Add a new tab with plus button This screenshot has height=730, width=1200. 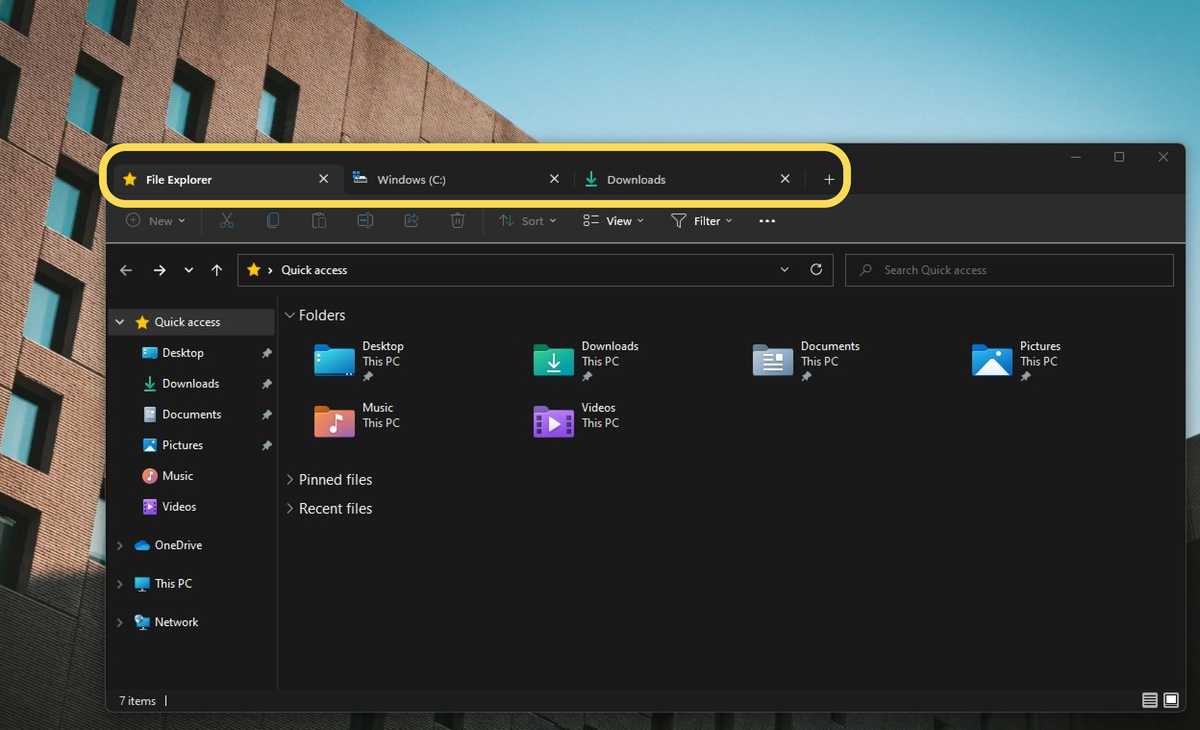coord(829,179)
